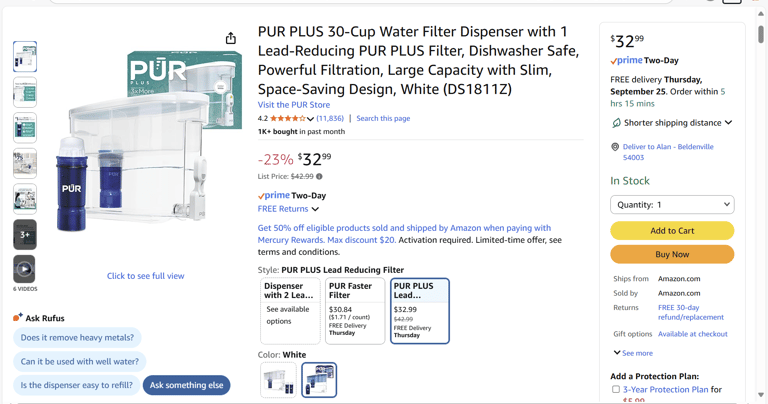This screenshot has width=768, height=404.
Task: Expand the Shorter shipping distance section
Action: pos(672,123)
